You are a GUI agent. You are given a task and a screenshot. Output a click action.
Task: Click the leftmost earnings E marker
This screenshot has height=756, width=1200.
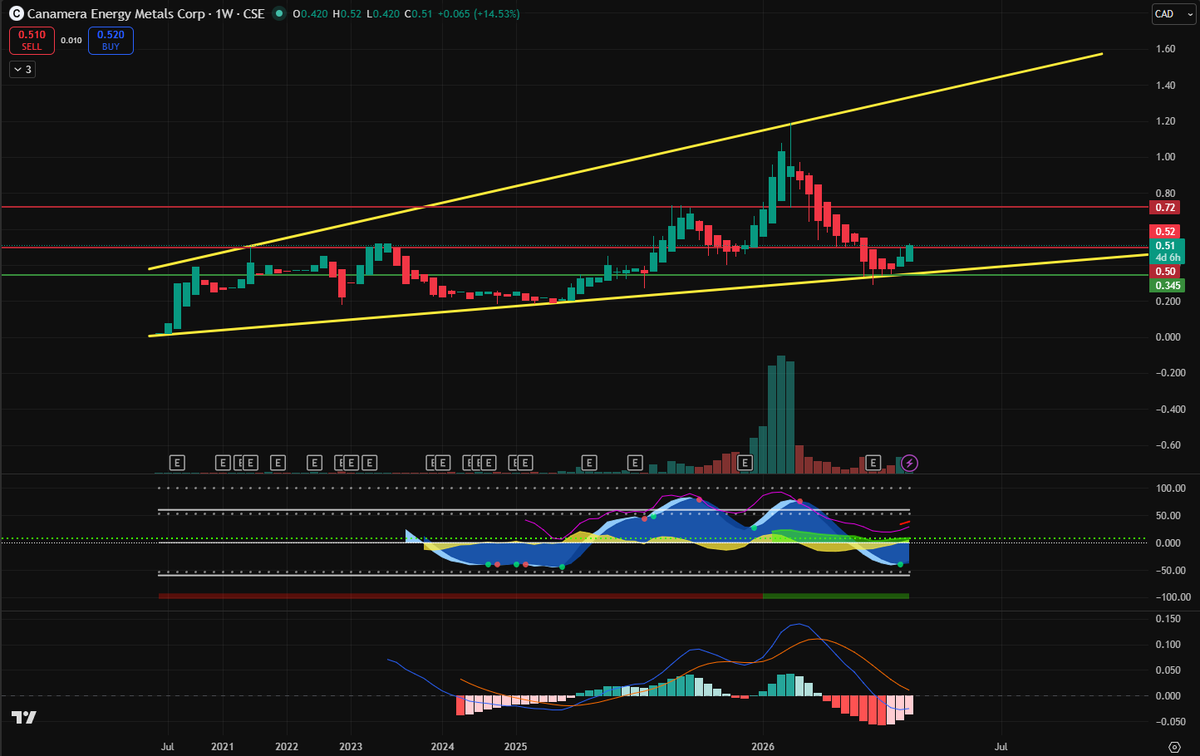[178, 462]
